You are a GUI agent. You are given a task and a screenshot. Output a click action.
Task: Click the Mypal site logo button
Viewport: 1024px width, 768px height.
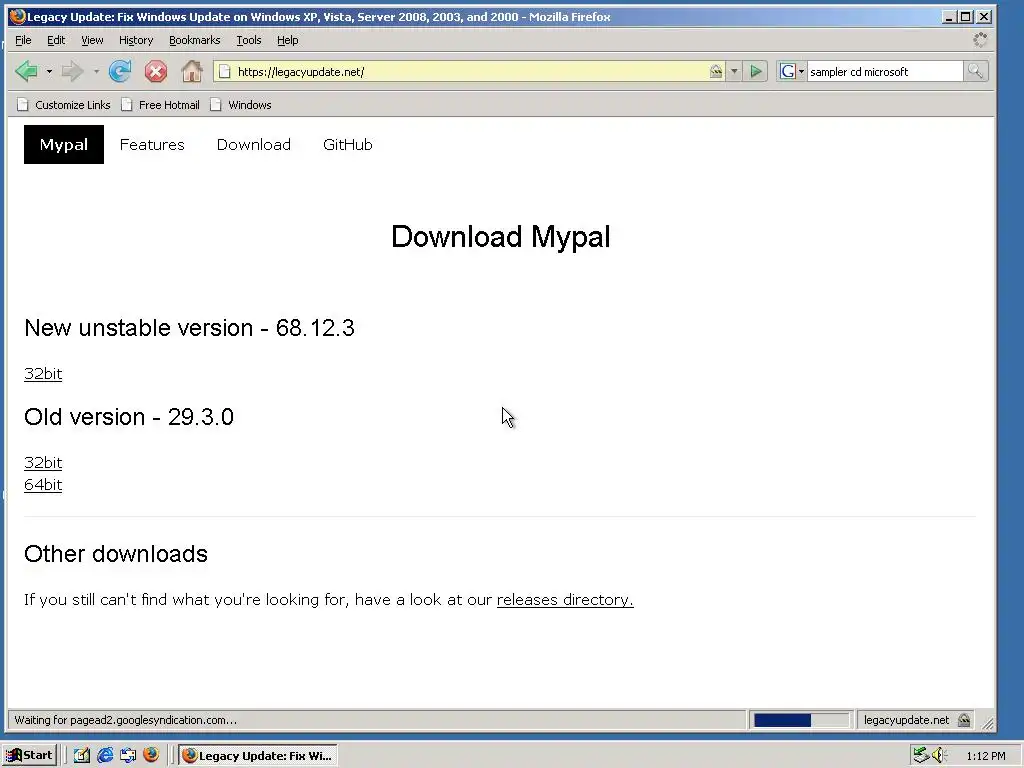pos(64,144)
